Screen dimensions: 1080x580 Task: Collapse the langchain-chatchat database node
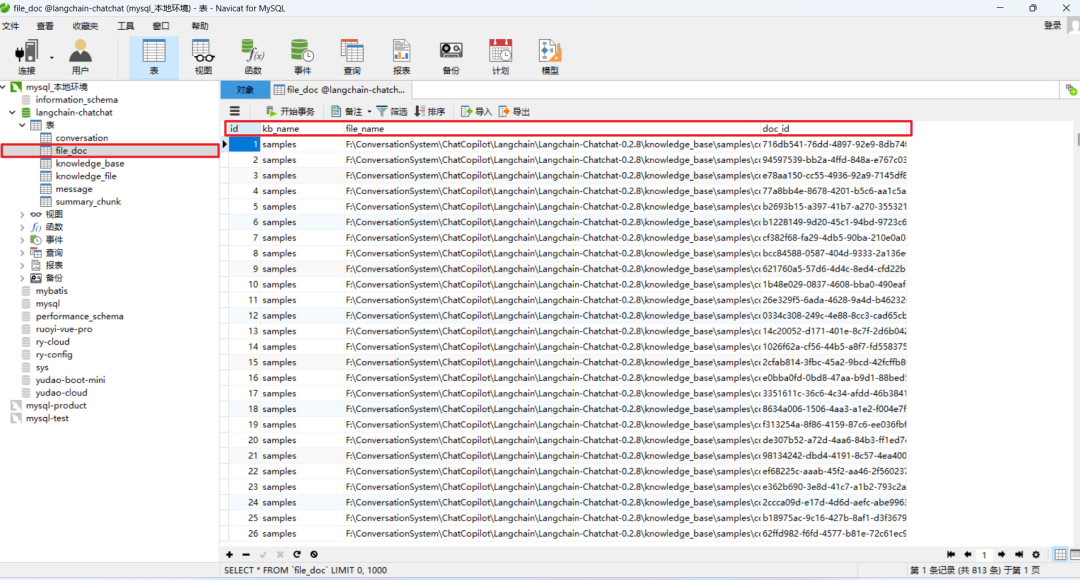tap(12, 112)
